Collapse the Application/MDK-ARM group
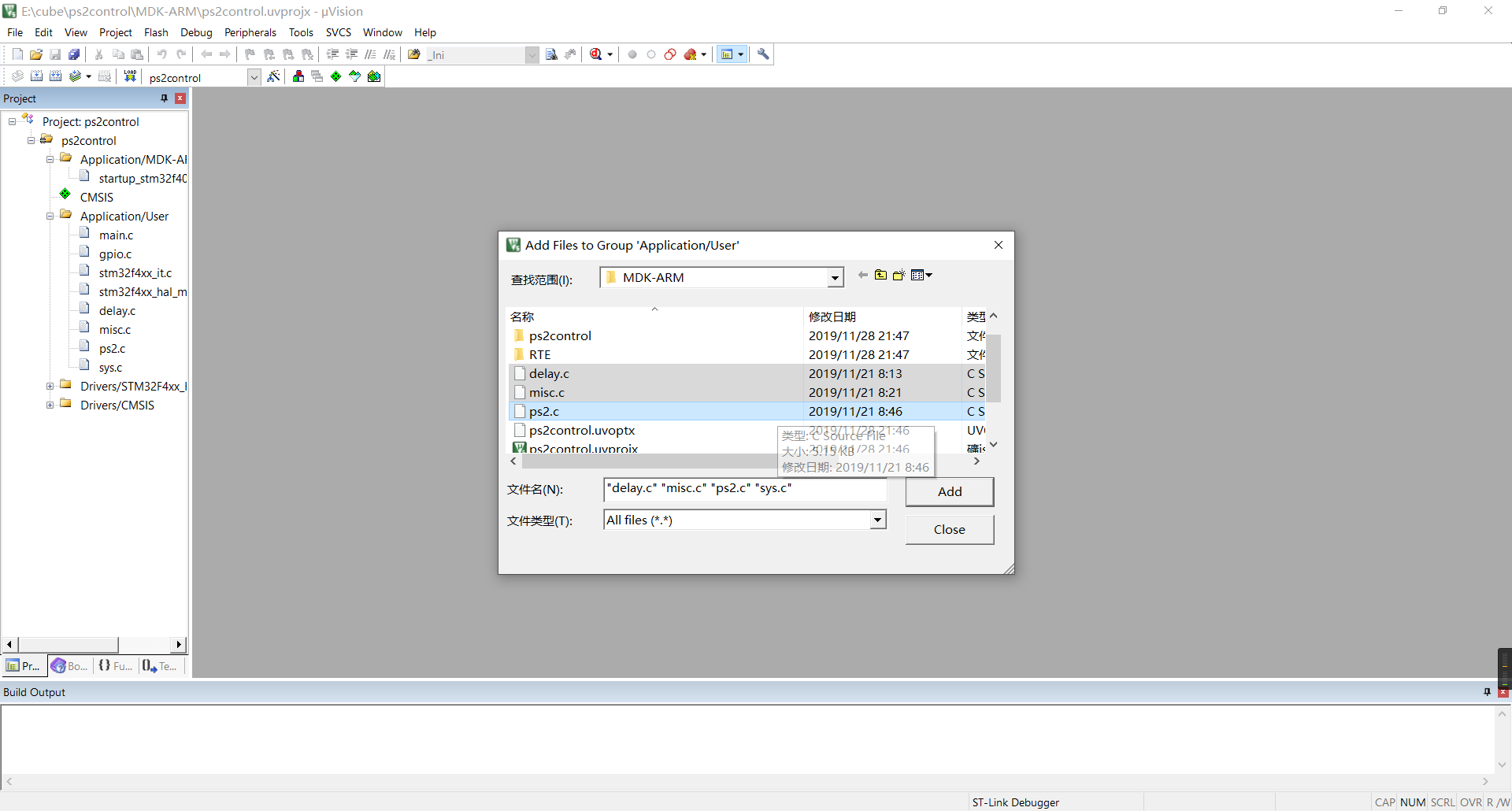 point(50,159)
